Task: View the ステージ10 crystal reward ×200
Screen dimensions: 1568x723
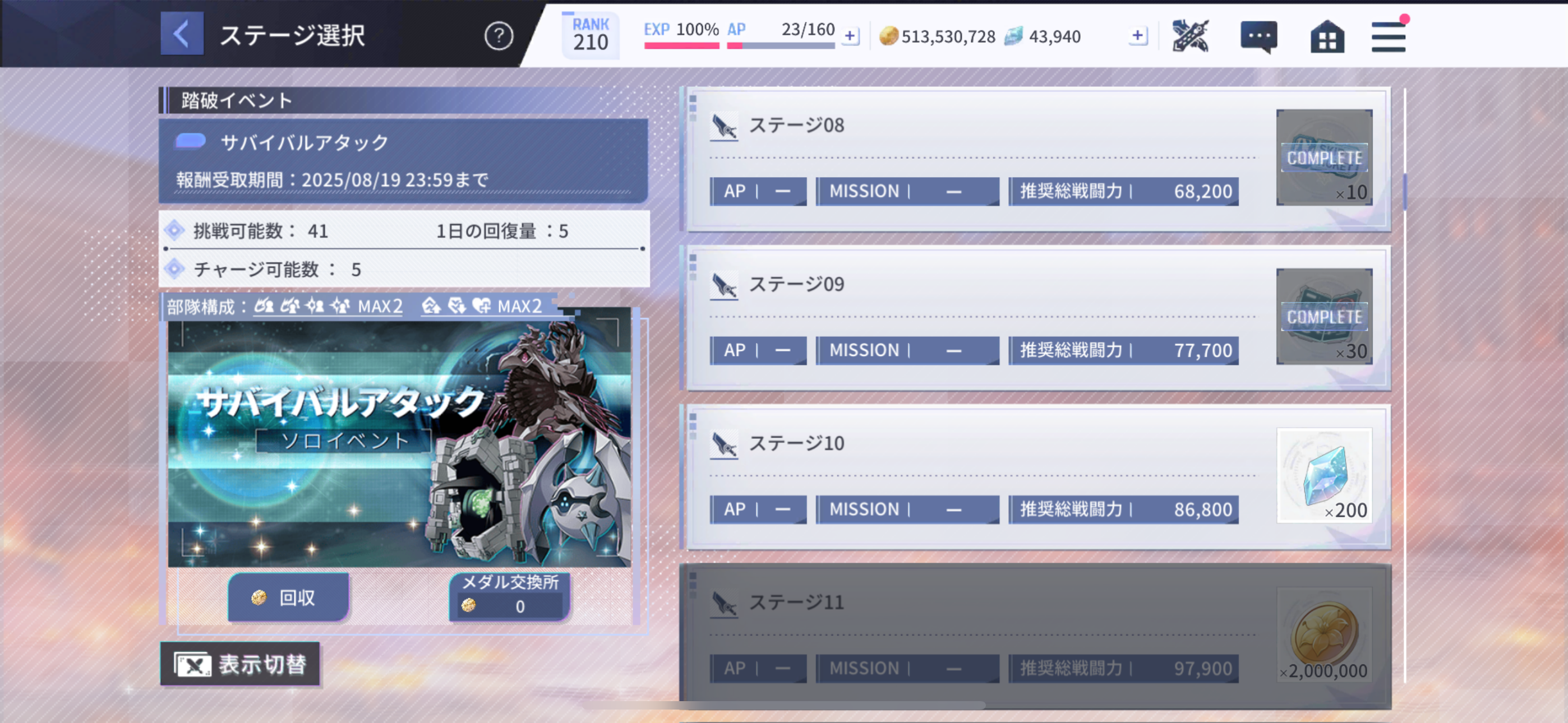Action: click(1324, 475)
